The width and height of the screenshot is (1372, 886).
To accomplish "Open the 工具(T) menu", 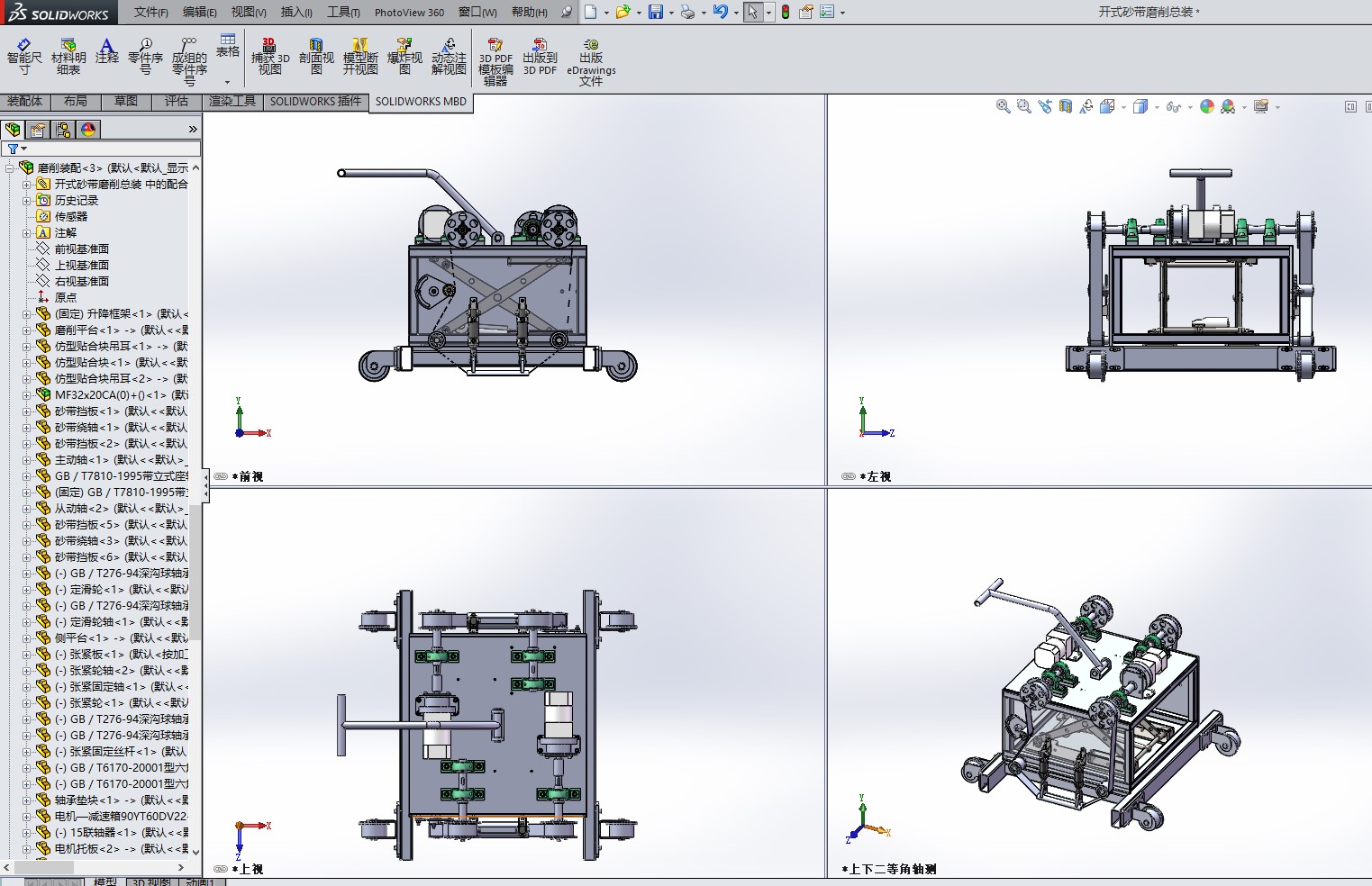I will click(343, 12).
